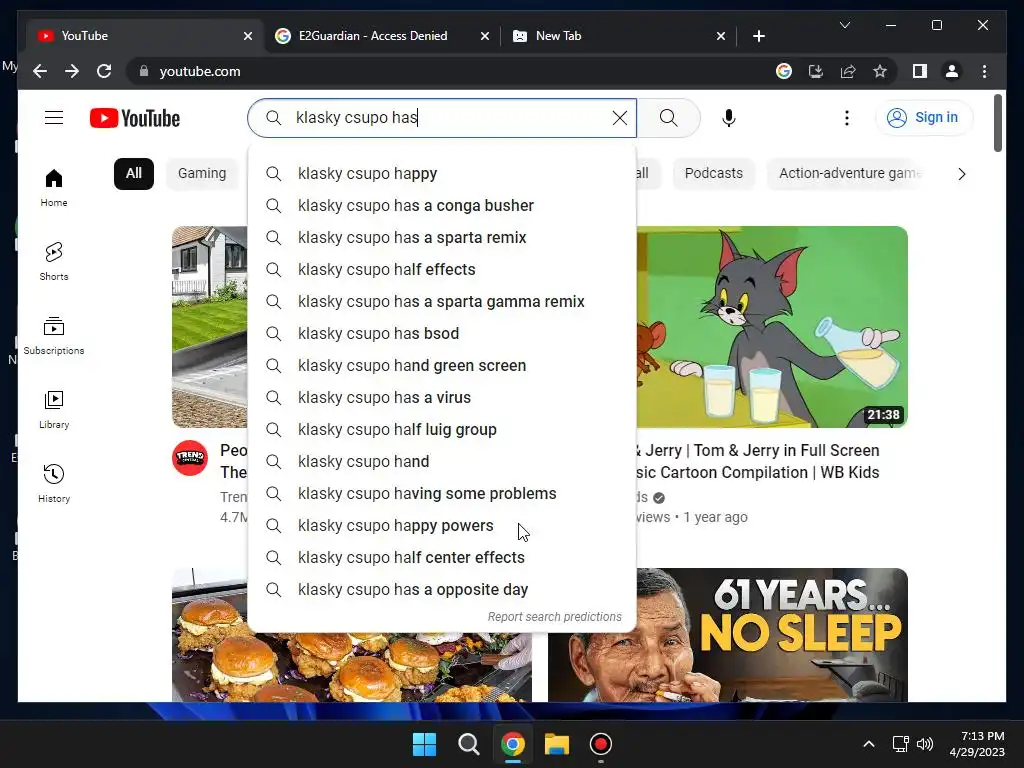The image size is (1024, 768).
Task: Choose suggestion 'klasky csupo happy powers'
Action: [x=441, y=526]
